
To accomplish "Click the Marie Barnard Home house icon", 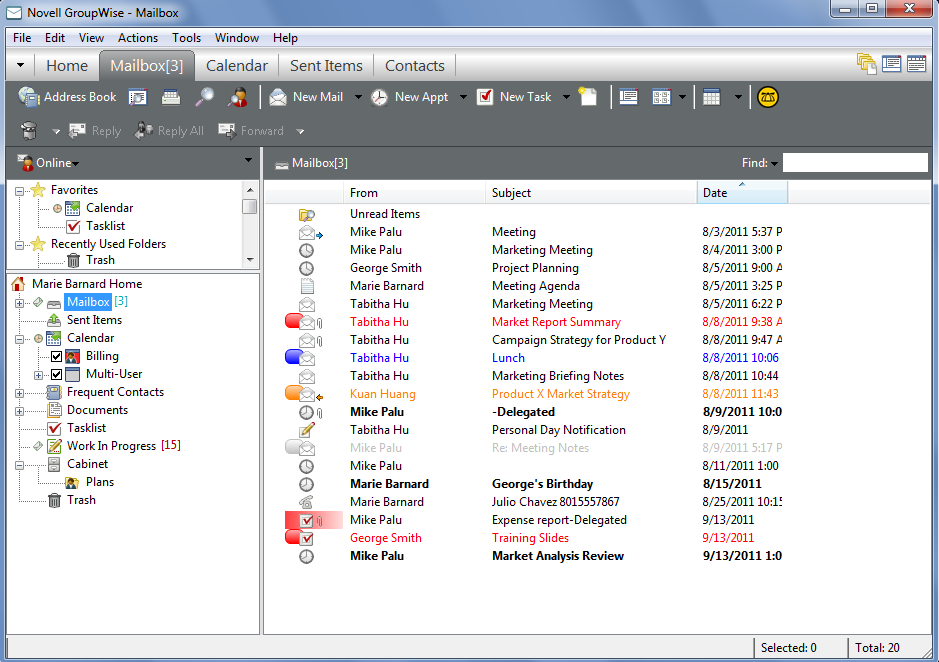I will [19, 284].
